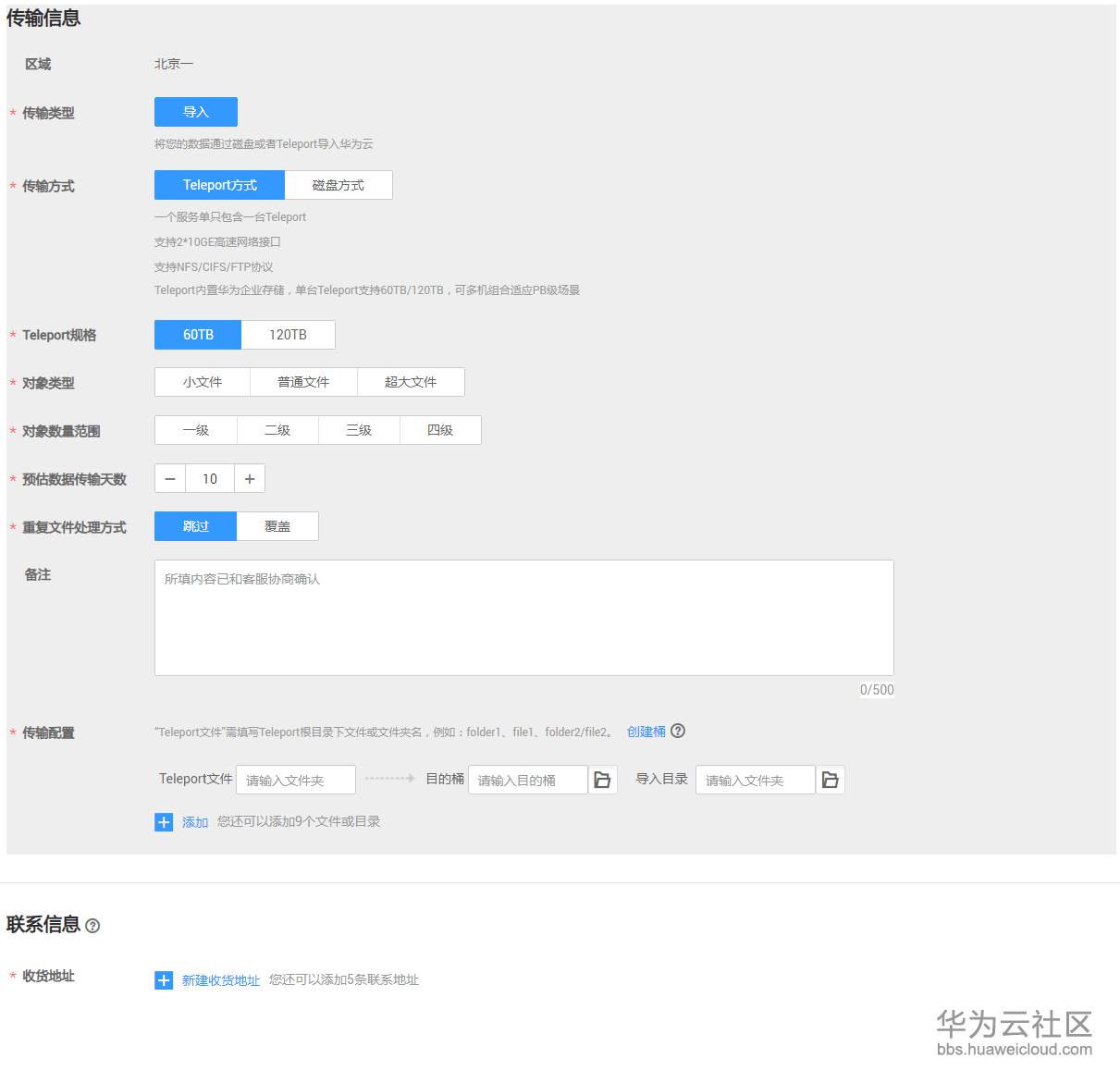Open the help tooltip next to 创建桶
This screenshot has width=1120, height=1083.
pos(678,731)
